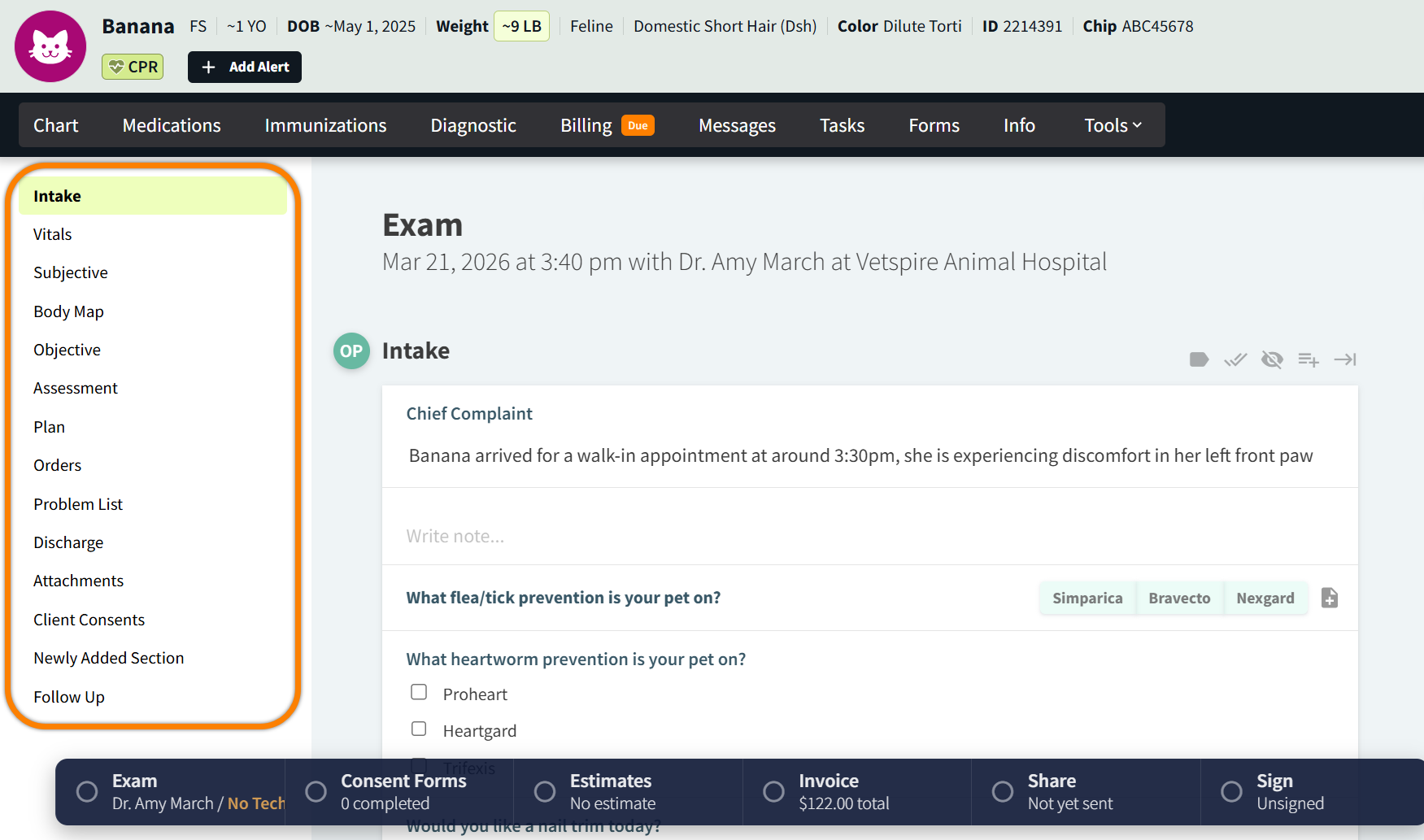The height and width of the screenshot is (840, 1424).
Task: Check the Heartgard checkbox
Action: click(x=419, y=729)
